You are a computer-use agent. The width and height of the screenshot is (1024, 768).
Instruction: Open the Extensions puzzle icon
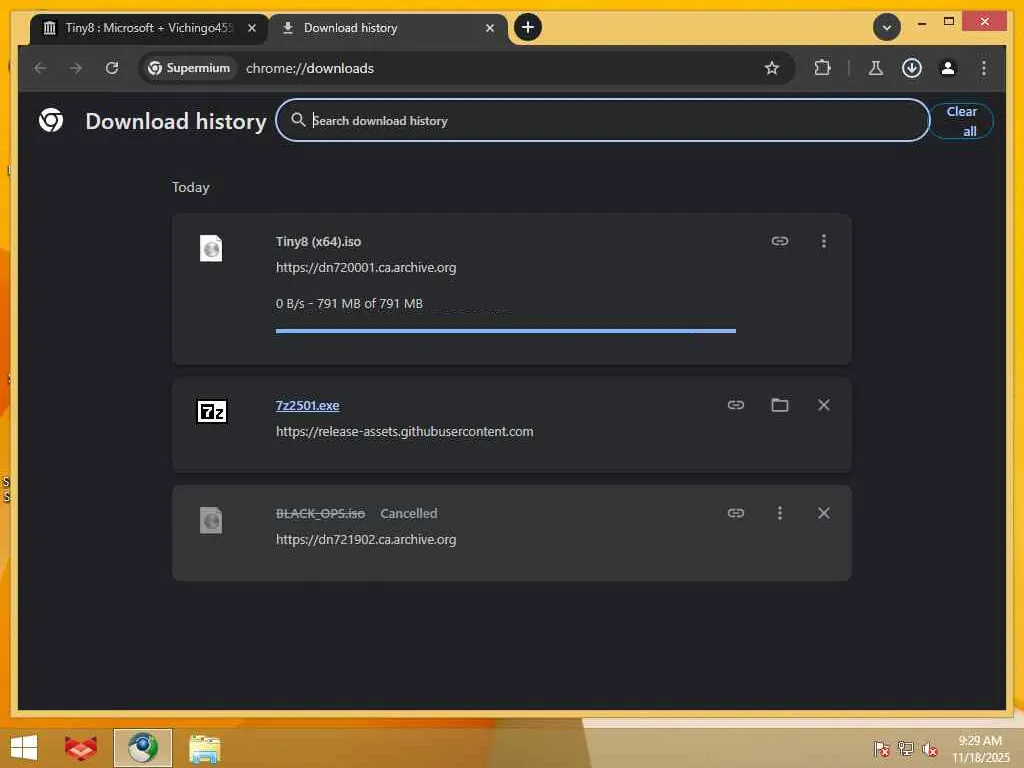[822, 68]
